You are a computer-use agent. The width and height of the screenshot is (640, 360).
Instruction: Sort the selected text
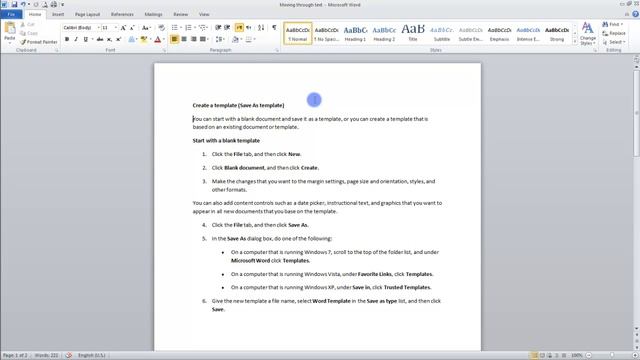click(x=261, y=28)
